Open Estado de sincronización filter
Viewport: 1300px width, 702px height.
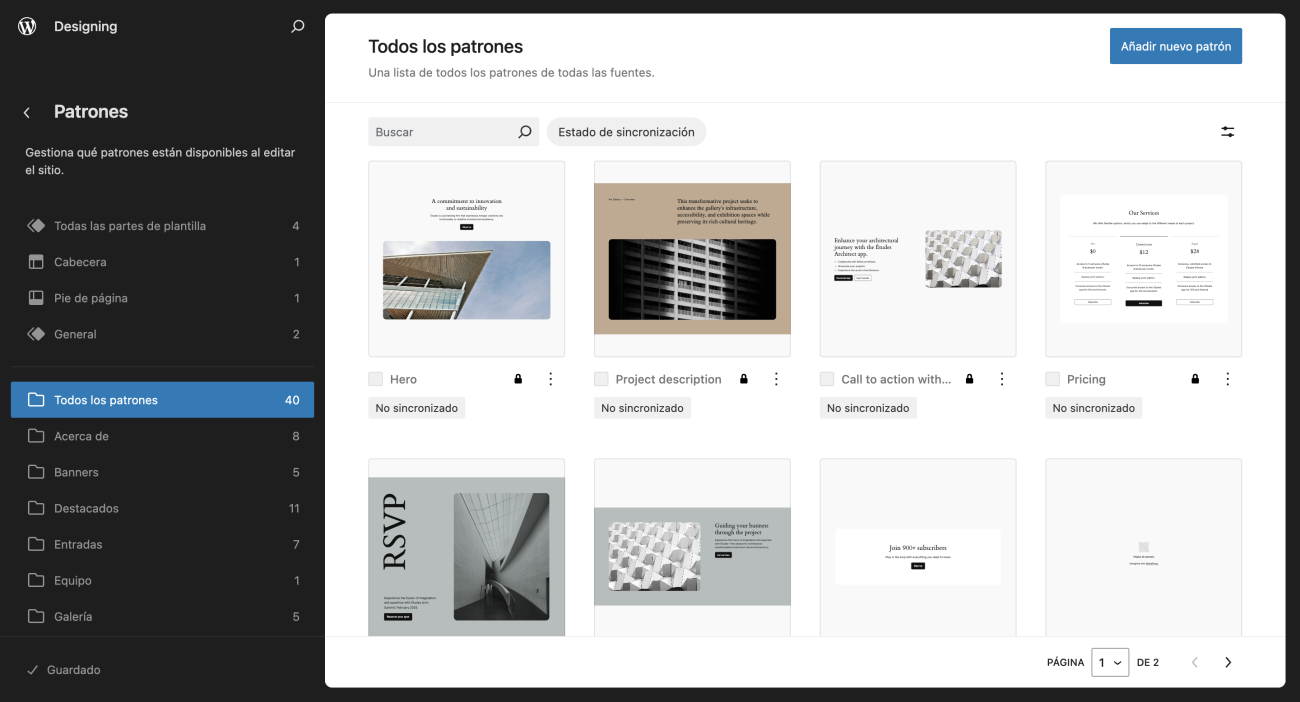click(626, 132)
